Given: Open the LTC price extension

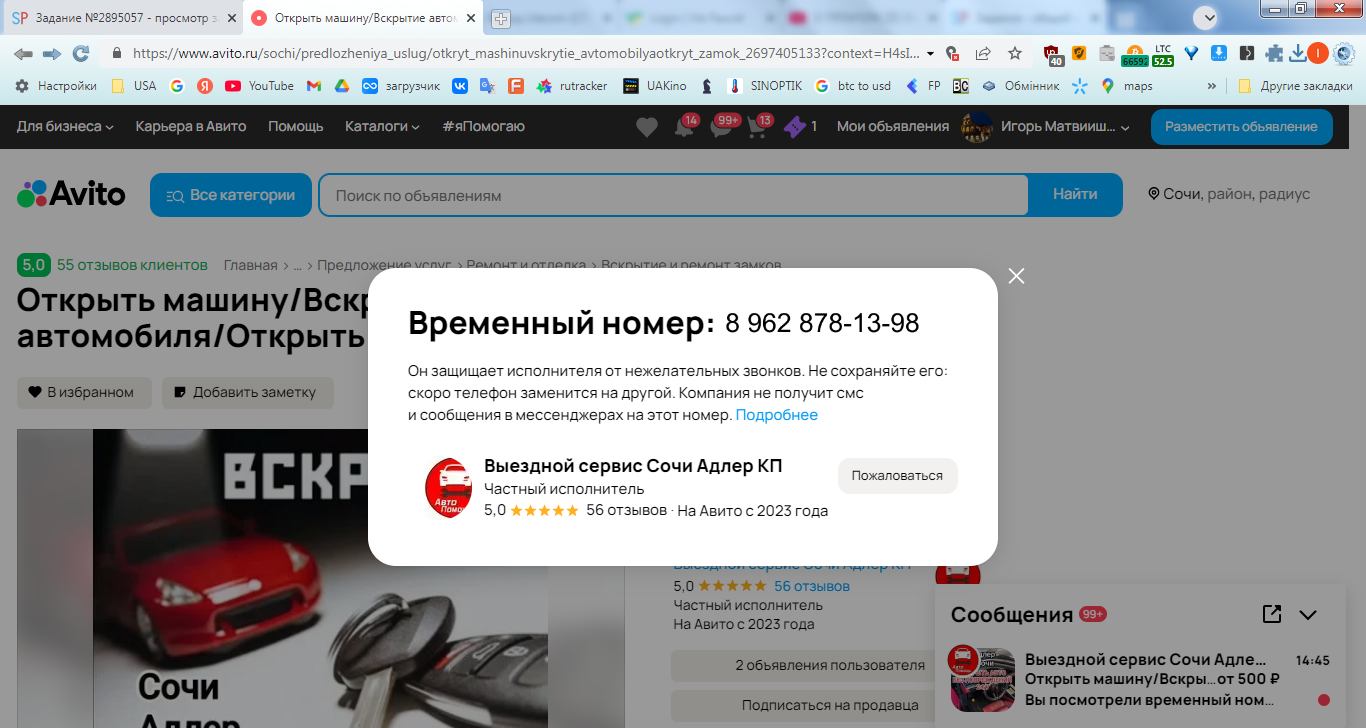Looking at the screenshot, I should [x=1163, y=54].
